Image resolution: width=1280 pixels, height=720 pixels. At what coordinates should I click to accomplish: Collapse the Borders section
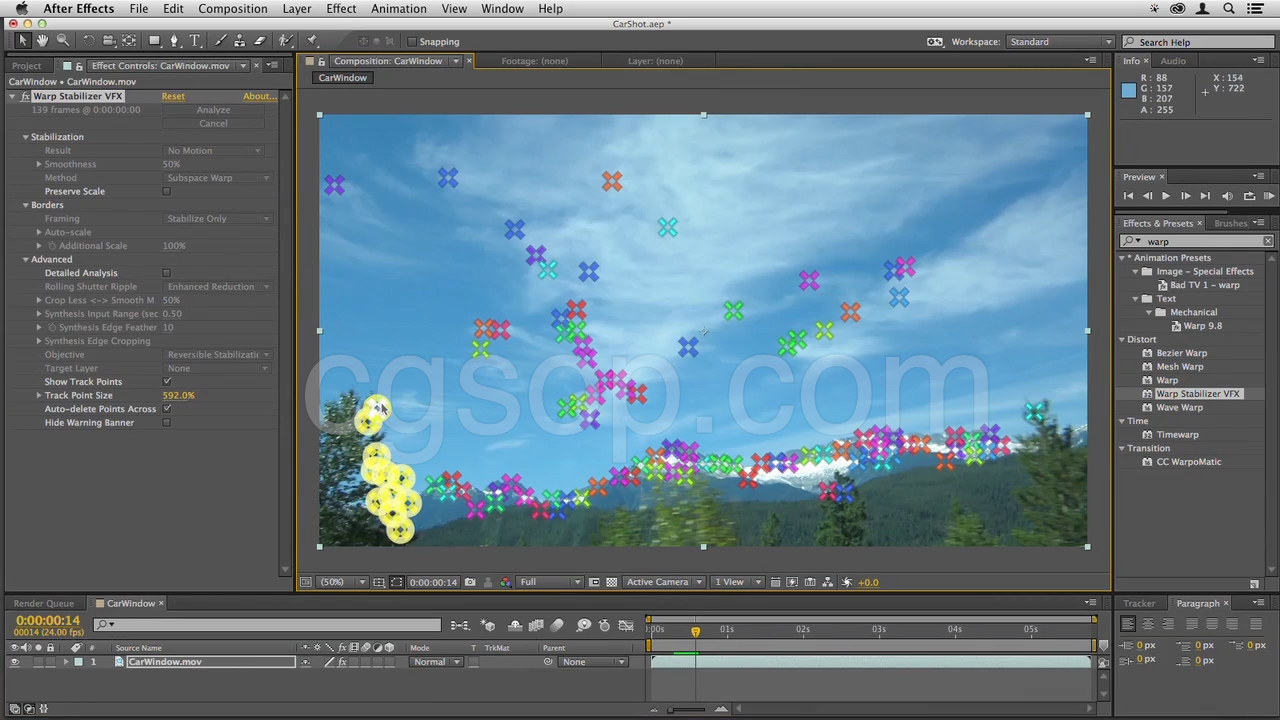coord(25,205)
